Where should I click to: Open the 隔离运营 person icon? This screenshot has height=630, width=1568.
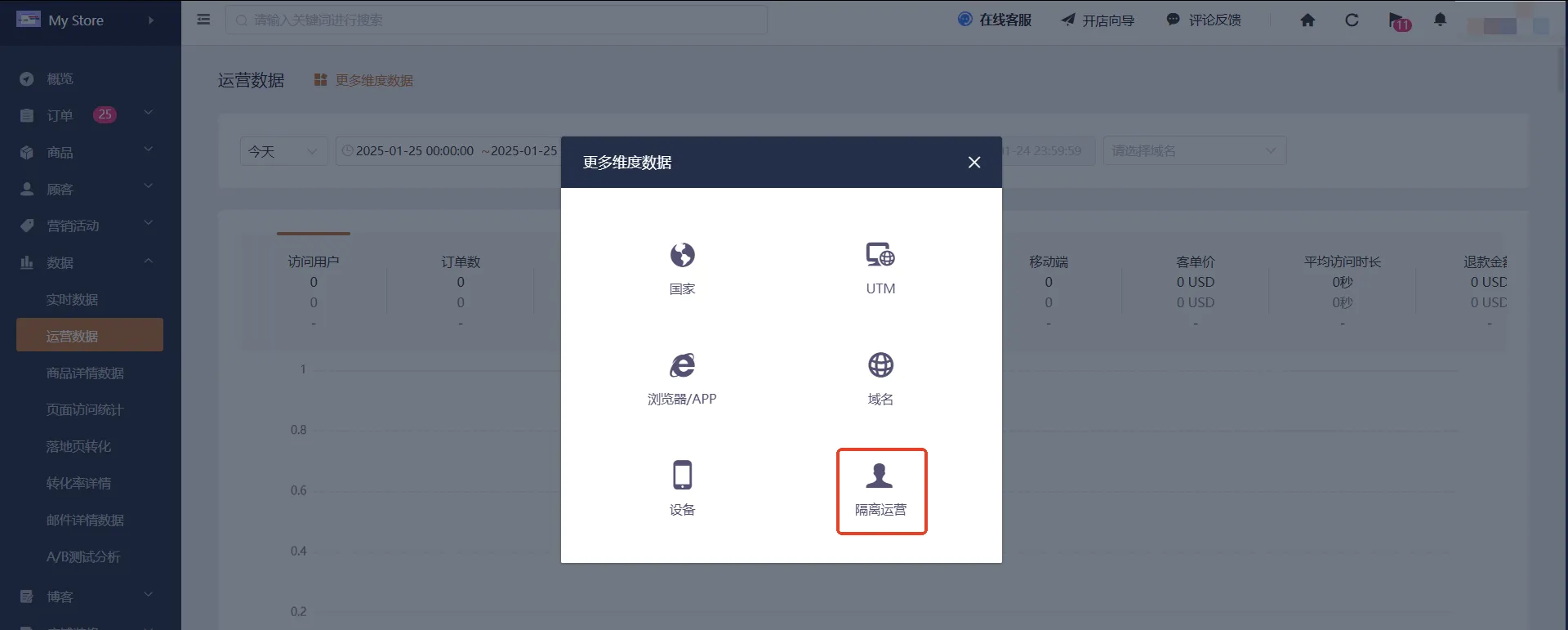(x=880, y=475)
